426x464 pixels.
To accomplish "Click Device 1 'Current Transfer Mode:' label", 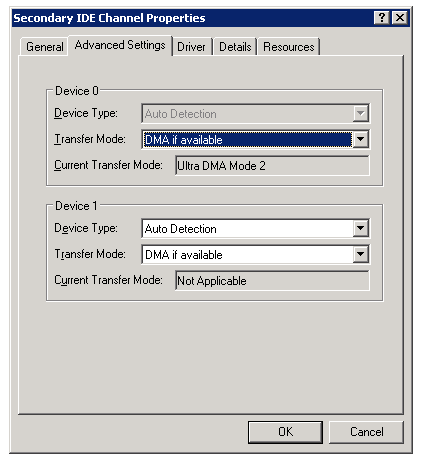I will click(x=108, y=280).
